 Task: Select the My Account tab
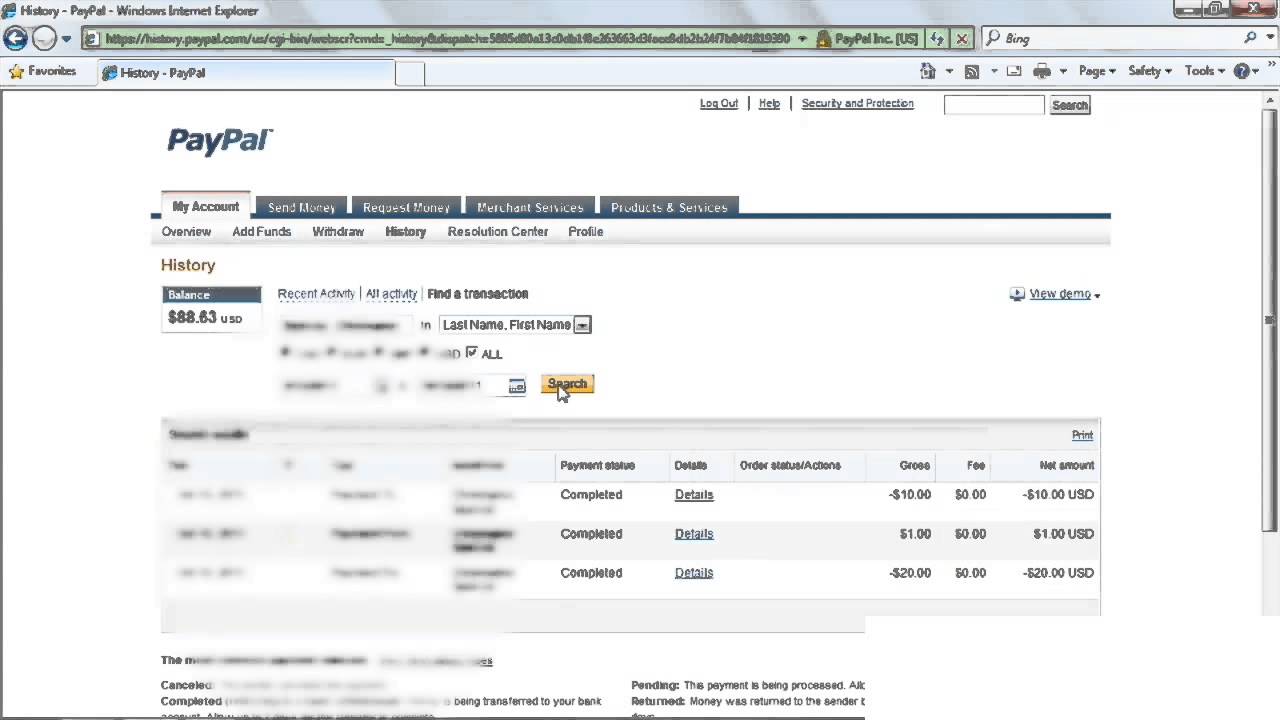click(x=206, y=206)
